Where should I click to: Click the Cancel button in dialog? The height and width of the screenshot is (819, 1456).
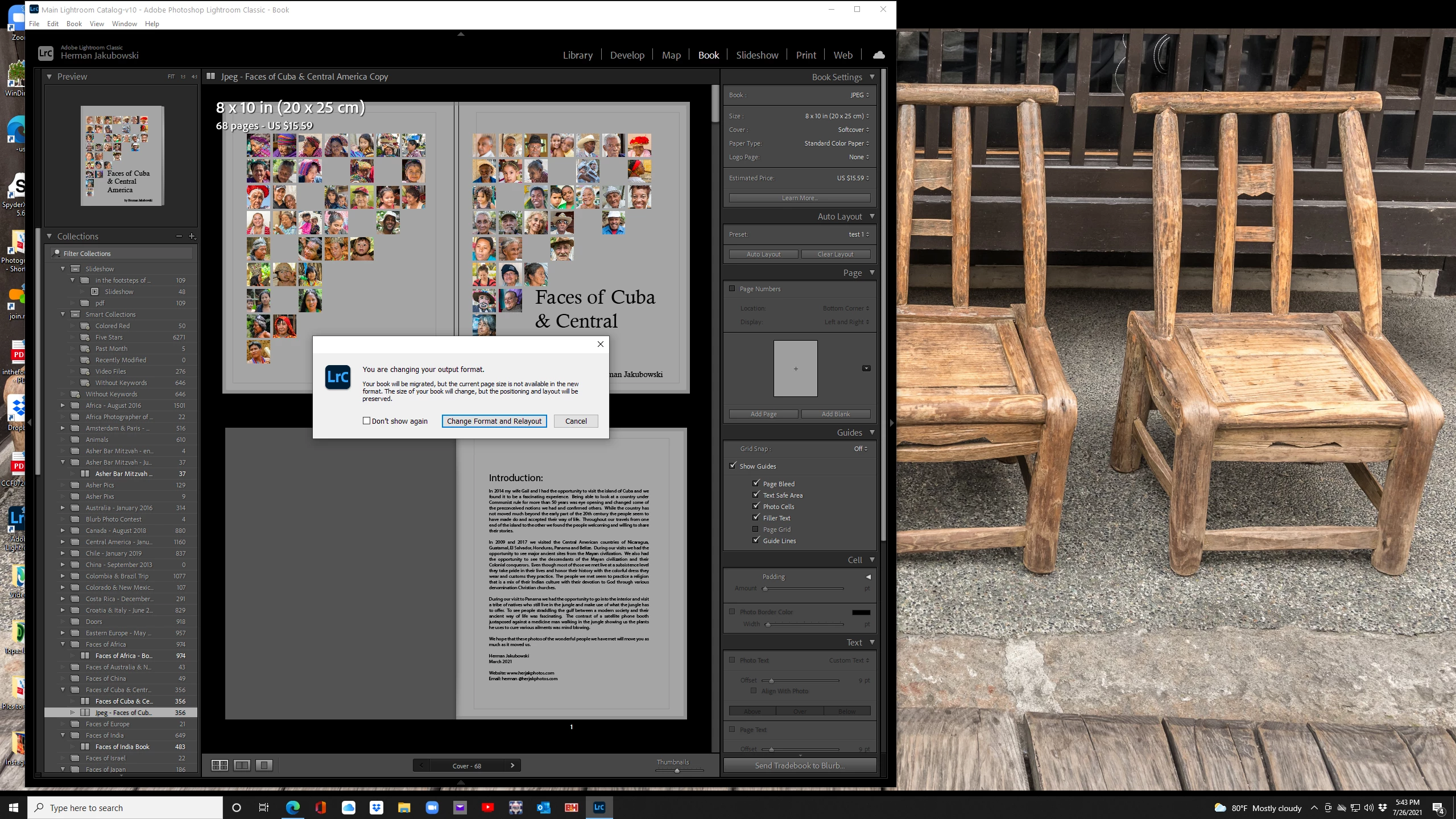(x=576, y=421)
